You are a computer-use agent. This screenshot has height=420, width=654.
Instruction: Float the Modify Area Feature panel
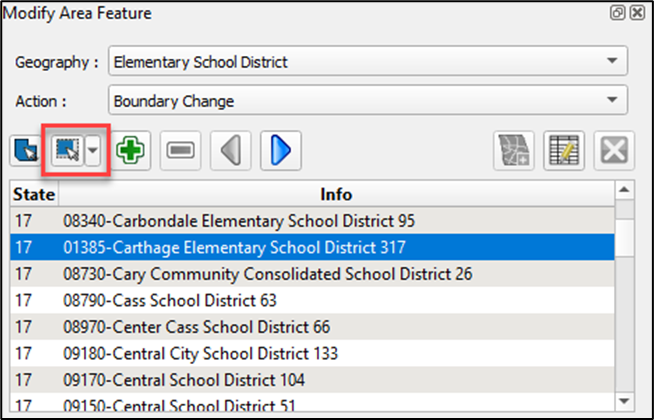click(619, 15)
